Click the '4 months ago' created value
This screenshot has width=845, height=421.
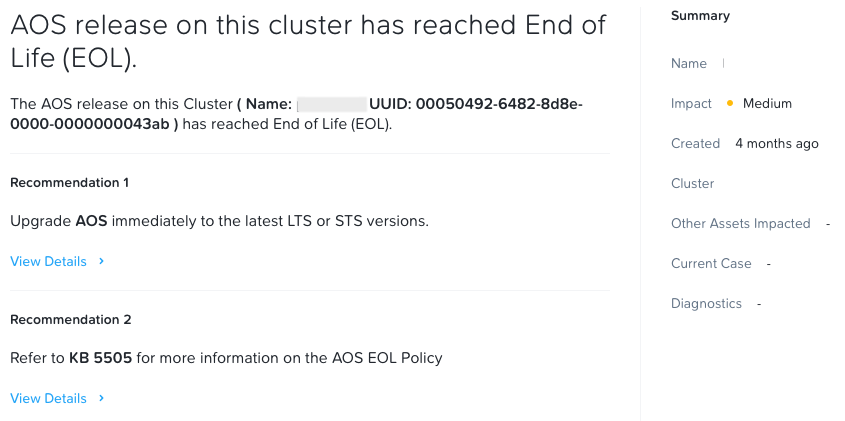tap(777, 143)
